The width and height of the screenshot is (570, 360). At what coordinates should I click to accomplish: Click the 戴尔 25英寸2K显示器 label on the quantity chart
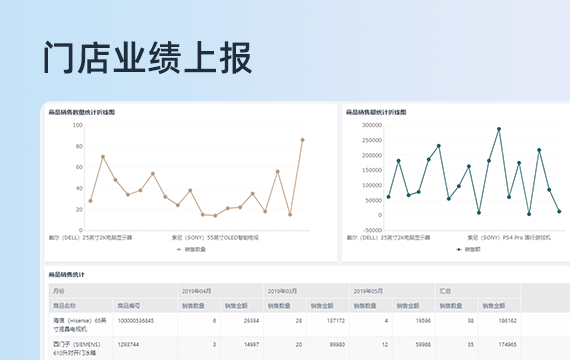(x=91, y=238)
